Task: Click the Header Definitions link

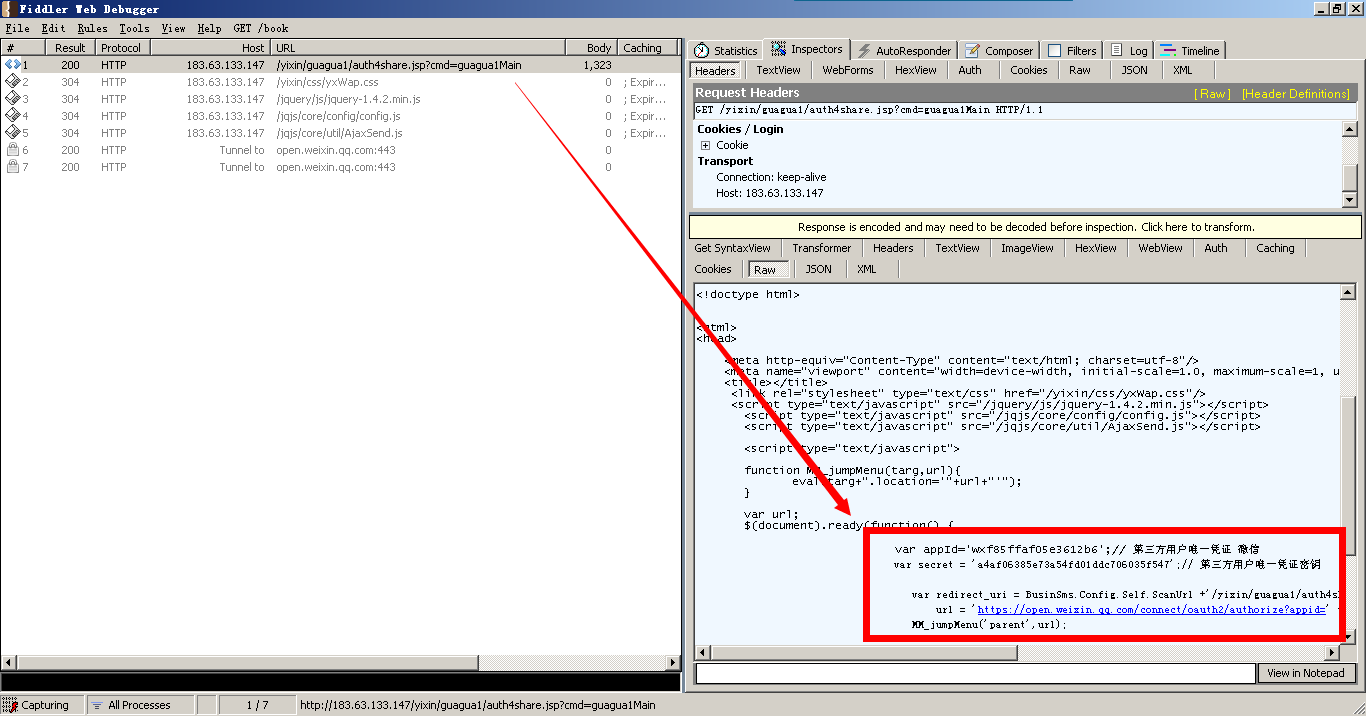Action: click(1296, 93)
